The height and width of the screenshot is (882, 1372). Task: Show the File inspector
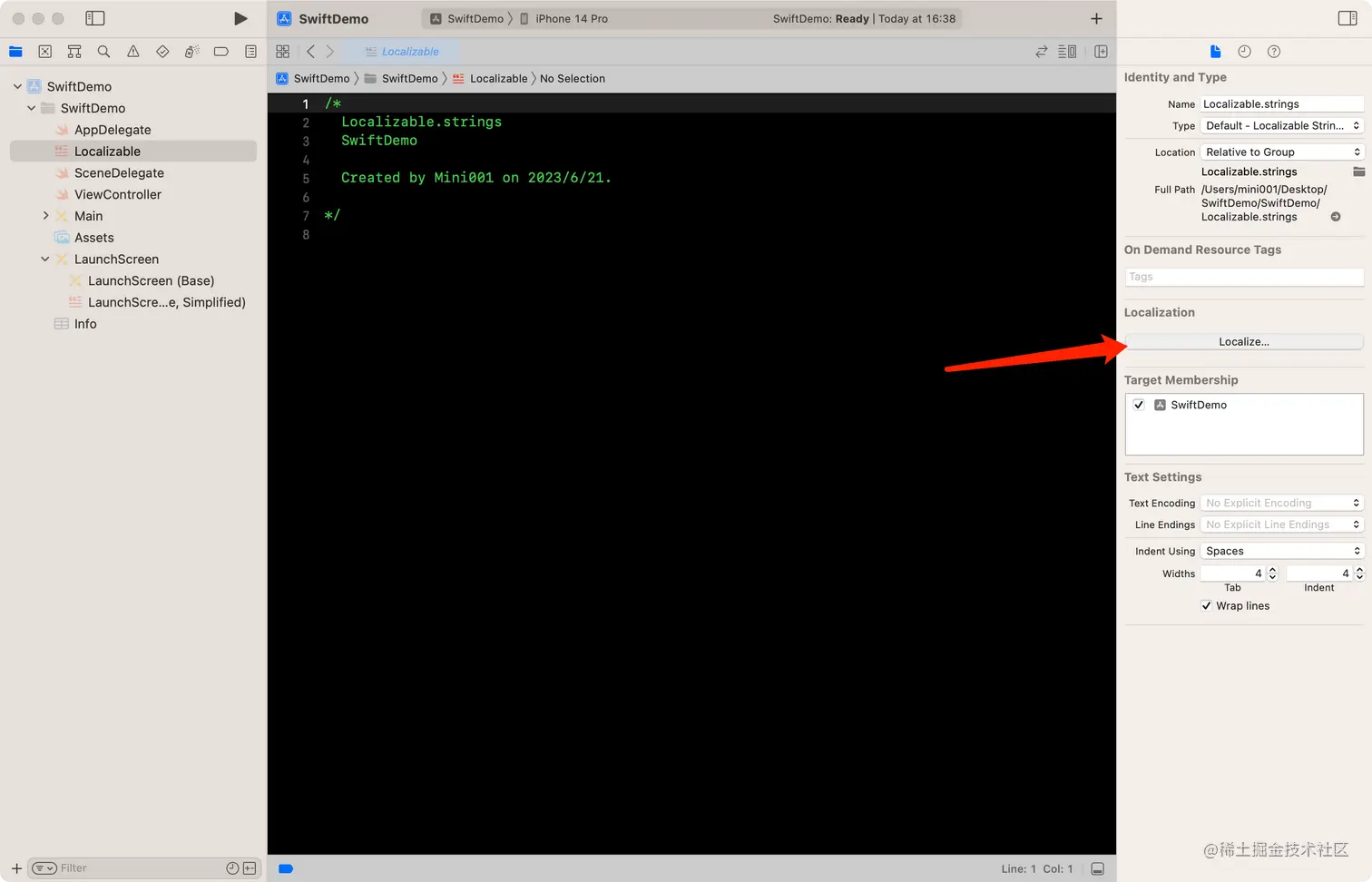pyautogui.click(x=1215, y=52)
